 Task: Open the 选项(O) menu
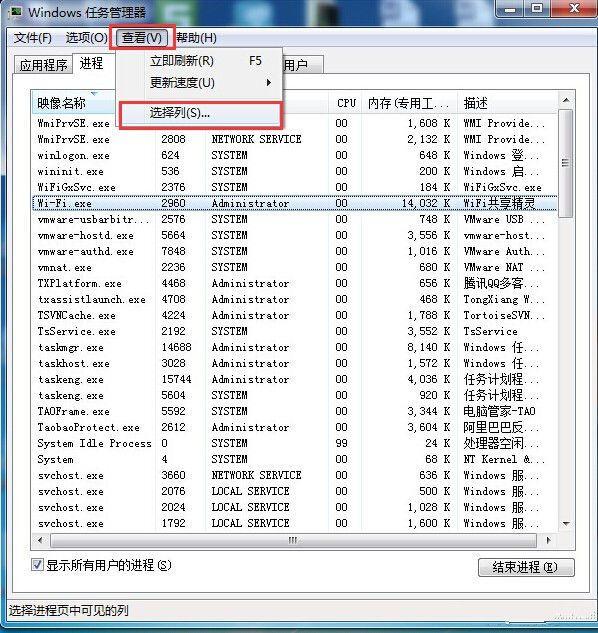[86, 38]
